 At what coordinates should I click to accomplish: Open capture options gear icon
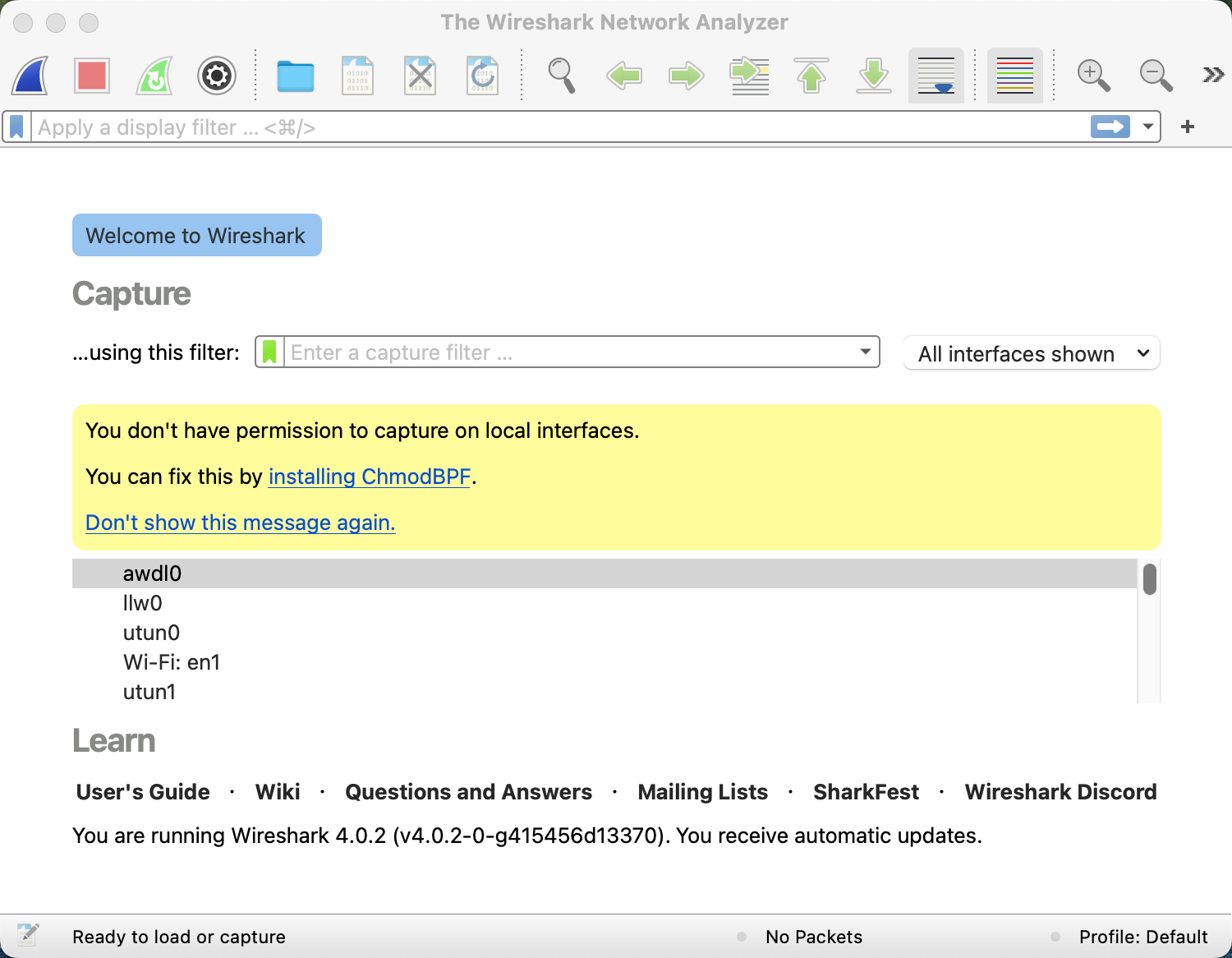coord(217,76)
